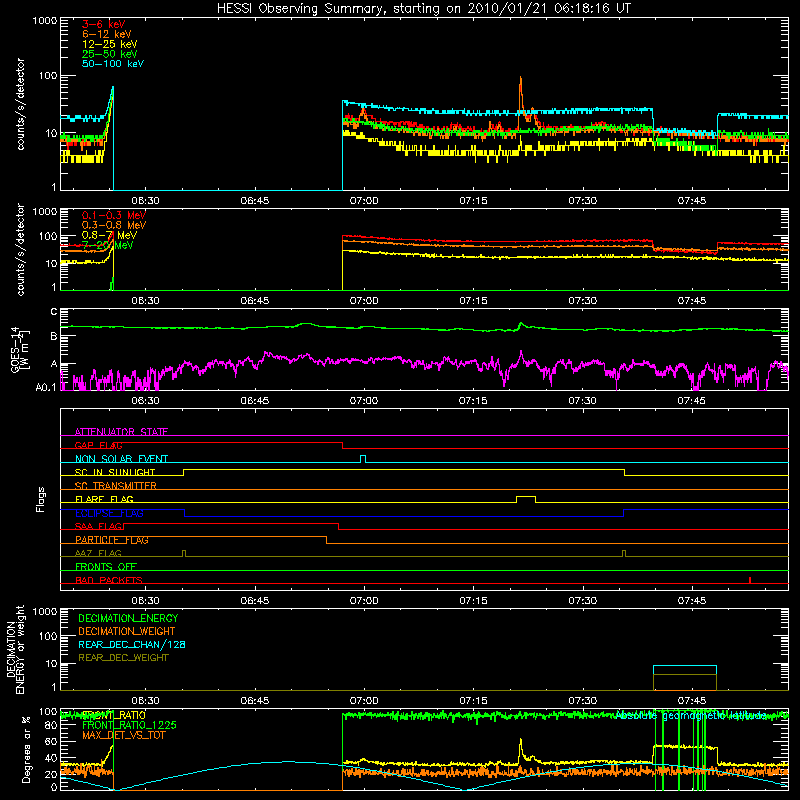The image size is (800, 800).
Task: Click the DECIMATION_WEIGHT legend label
Action: 127,631
